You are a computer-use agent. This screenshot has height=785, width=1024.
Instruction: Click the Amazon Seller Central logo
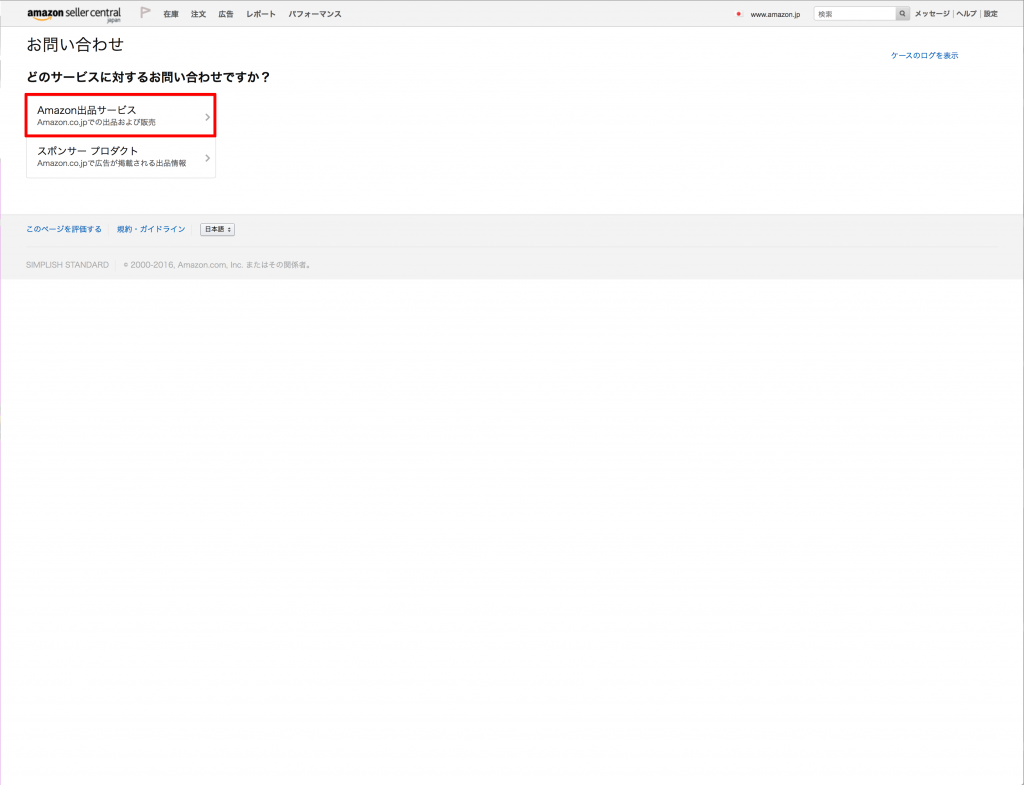74,14
